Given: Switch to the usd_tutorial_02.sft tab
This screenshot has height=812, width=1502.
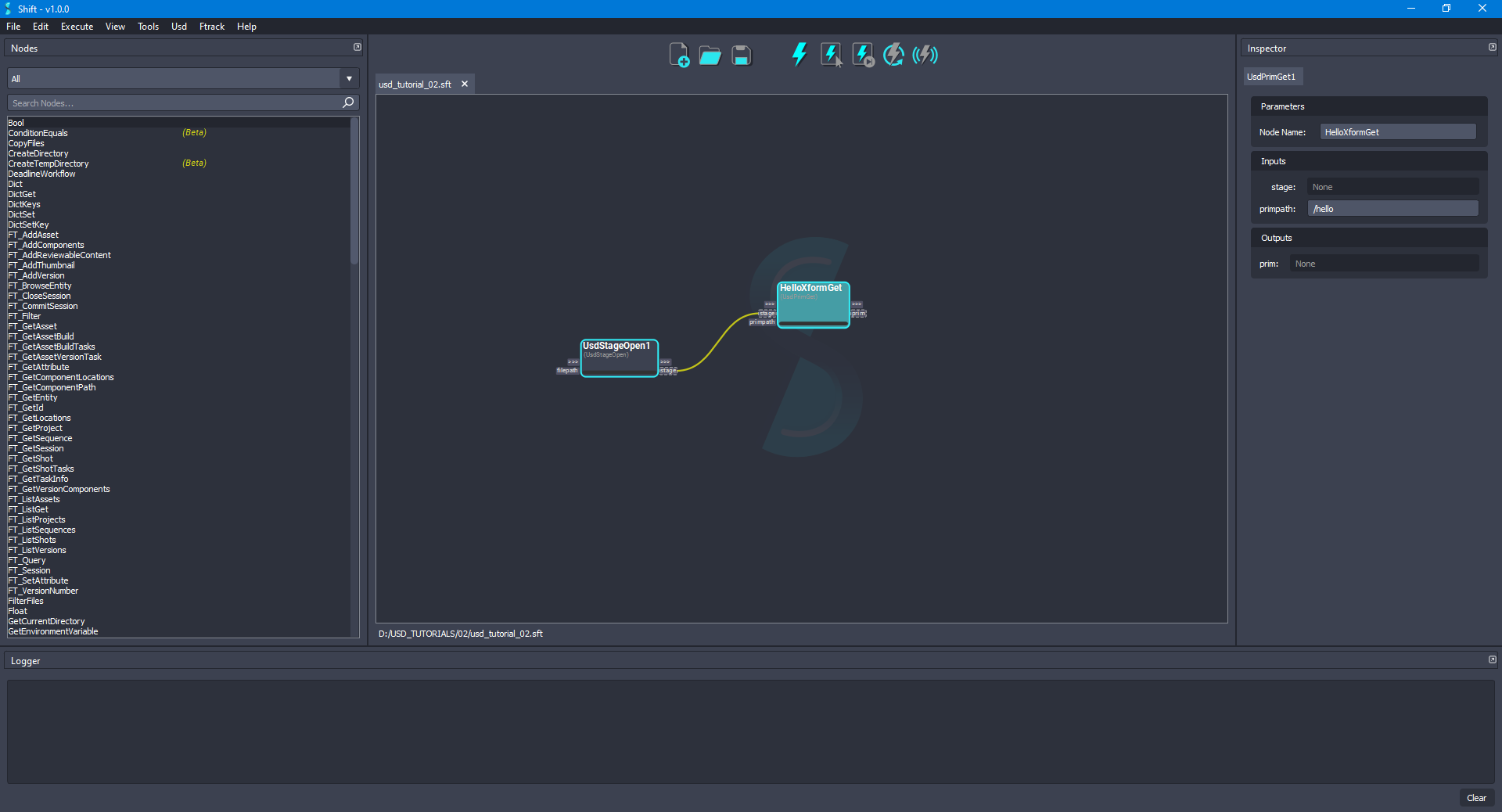Looking at the screenshot, I should point(414,84).
